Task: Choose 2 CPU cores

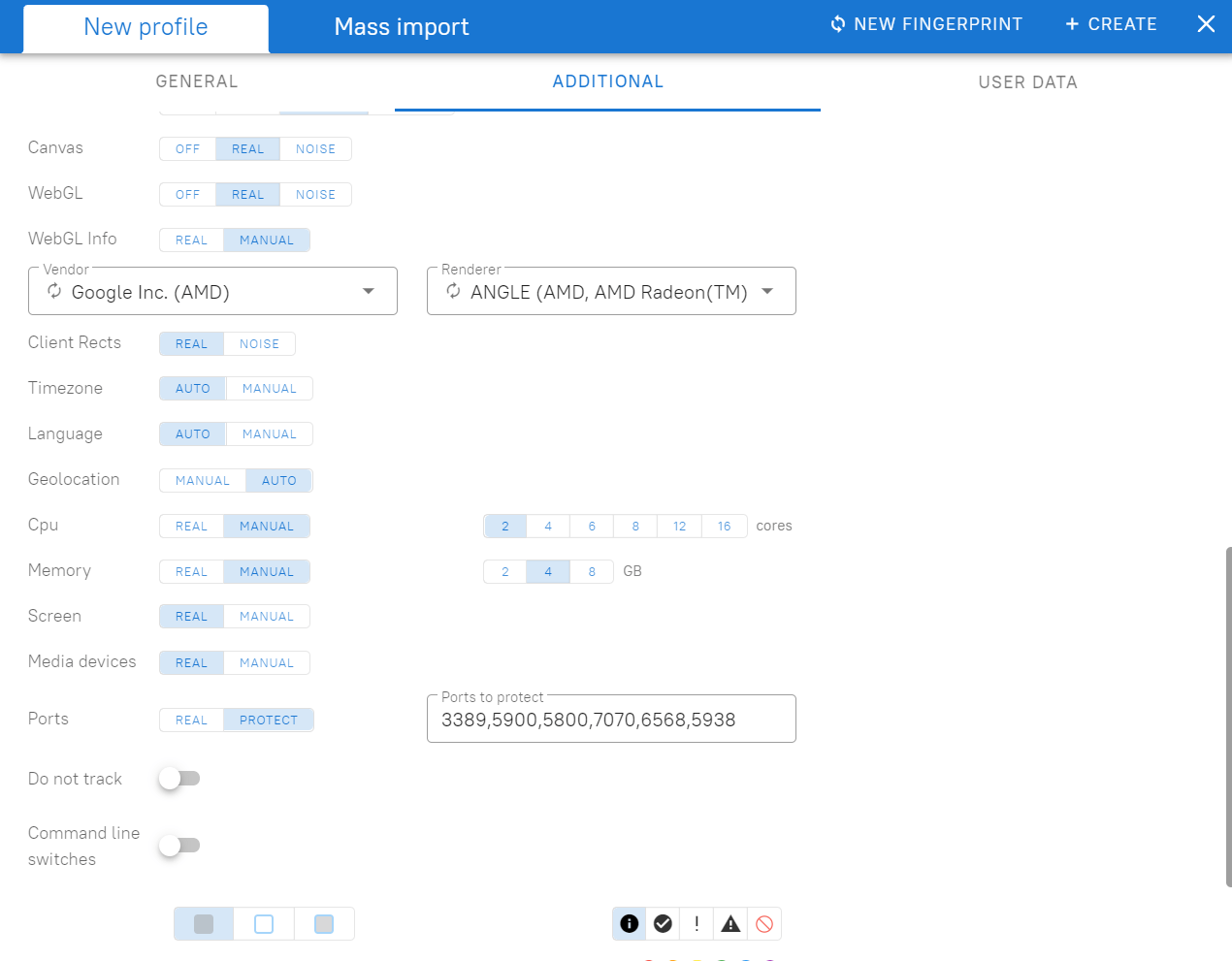Action: tap(504, 526)
